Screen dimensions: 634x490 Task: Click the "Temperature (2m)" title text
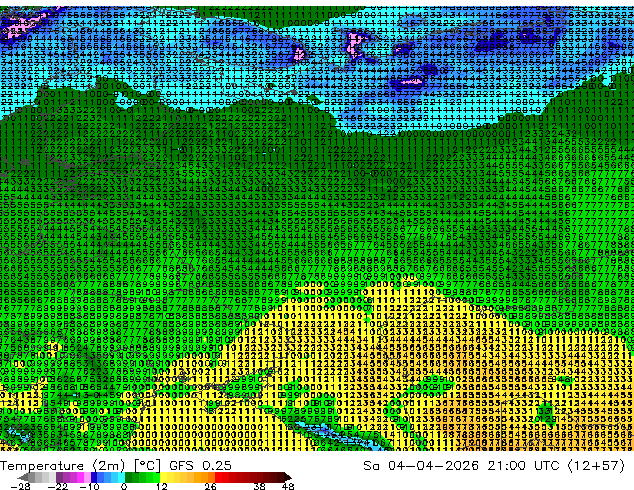pos(63,466)
